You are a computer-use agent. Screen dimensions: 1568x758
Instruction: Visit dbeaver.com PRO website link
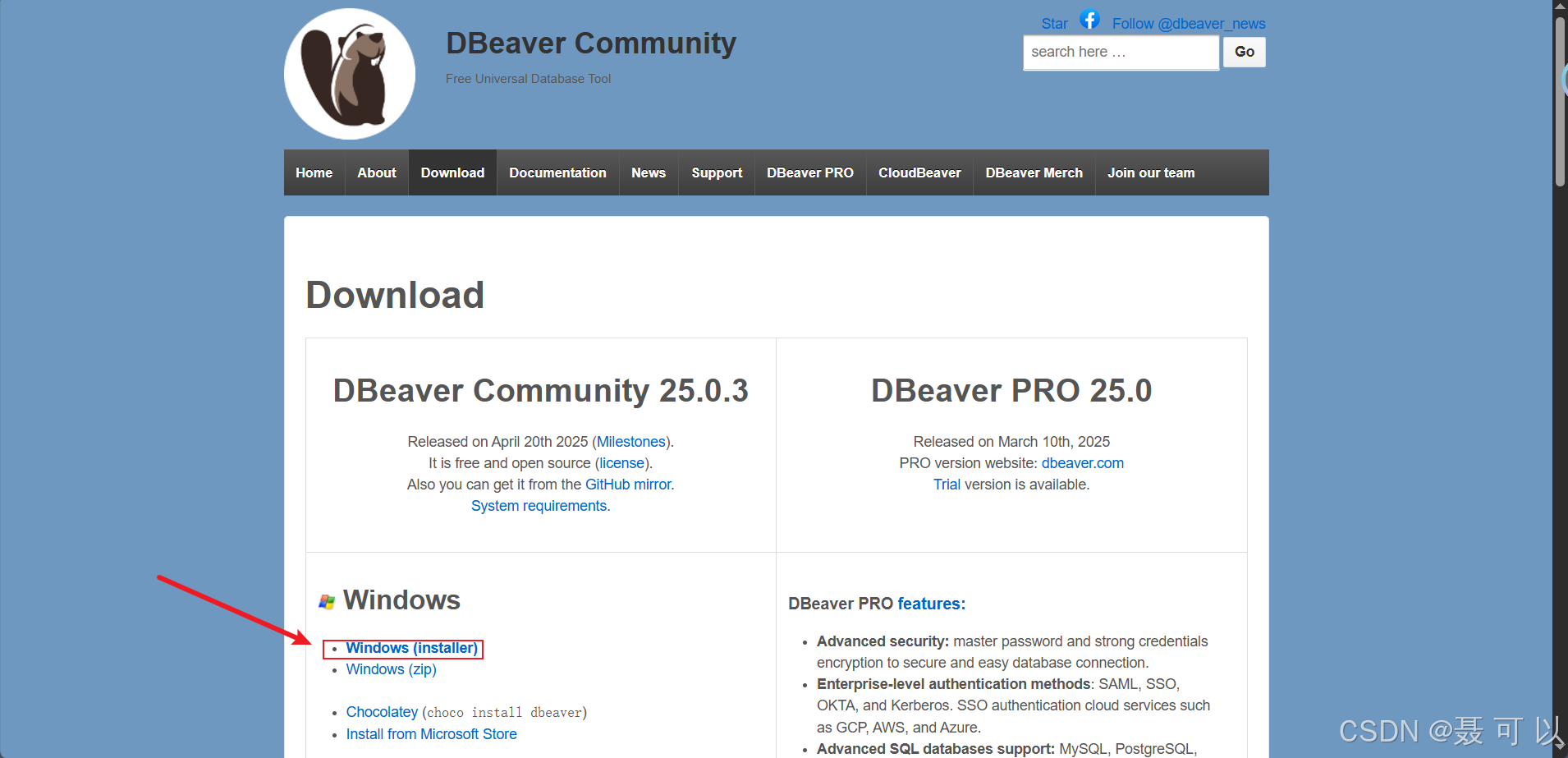click(x=1083, y=463)
